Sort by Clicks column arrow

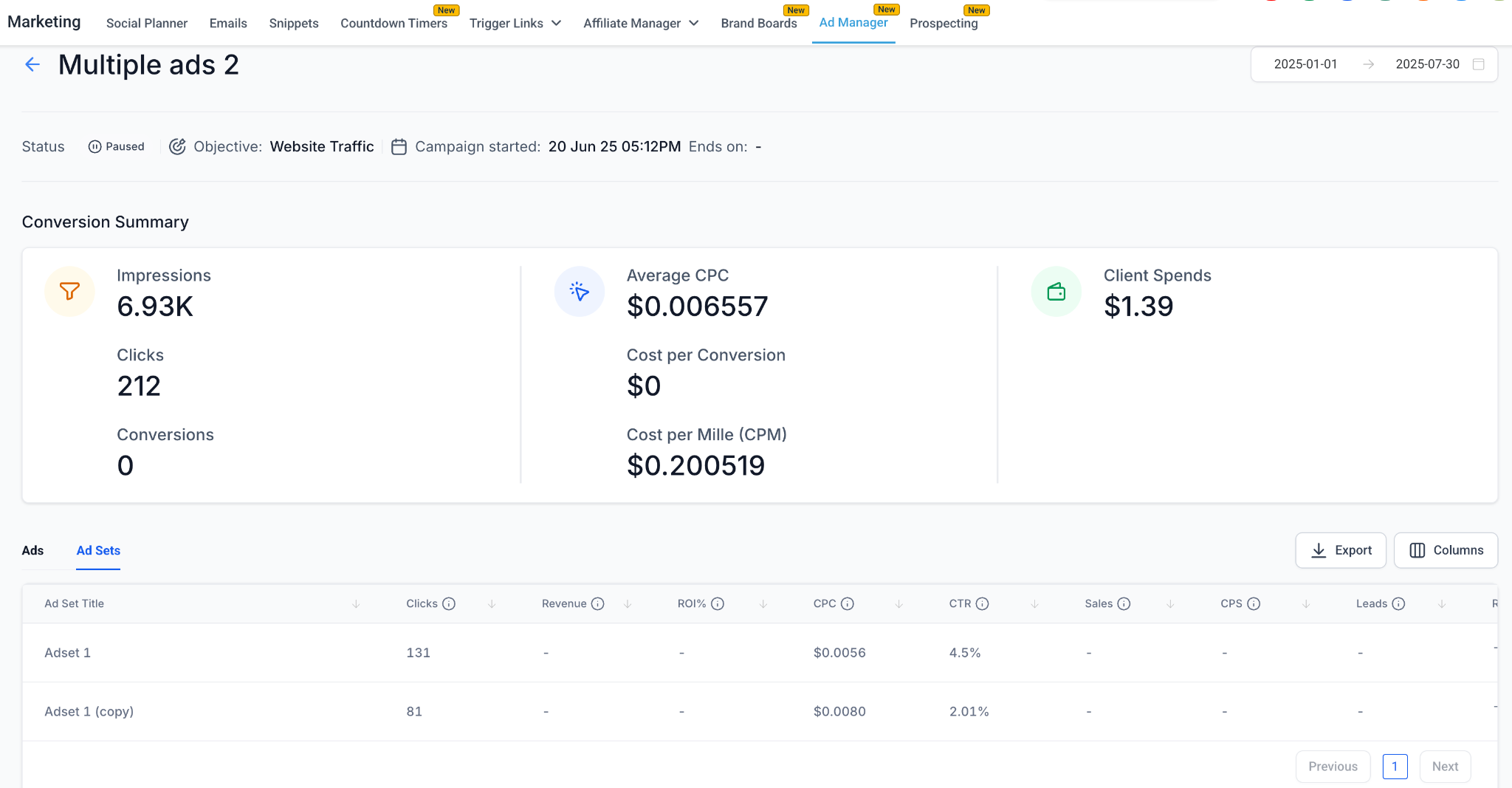492,604
